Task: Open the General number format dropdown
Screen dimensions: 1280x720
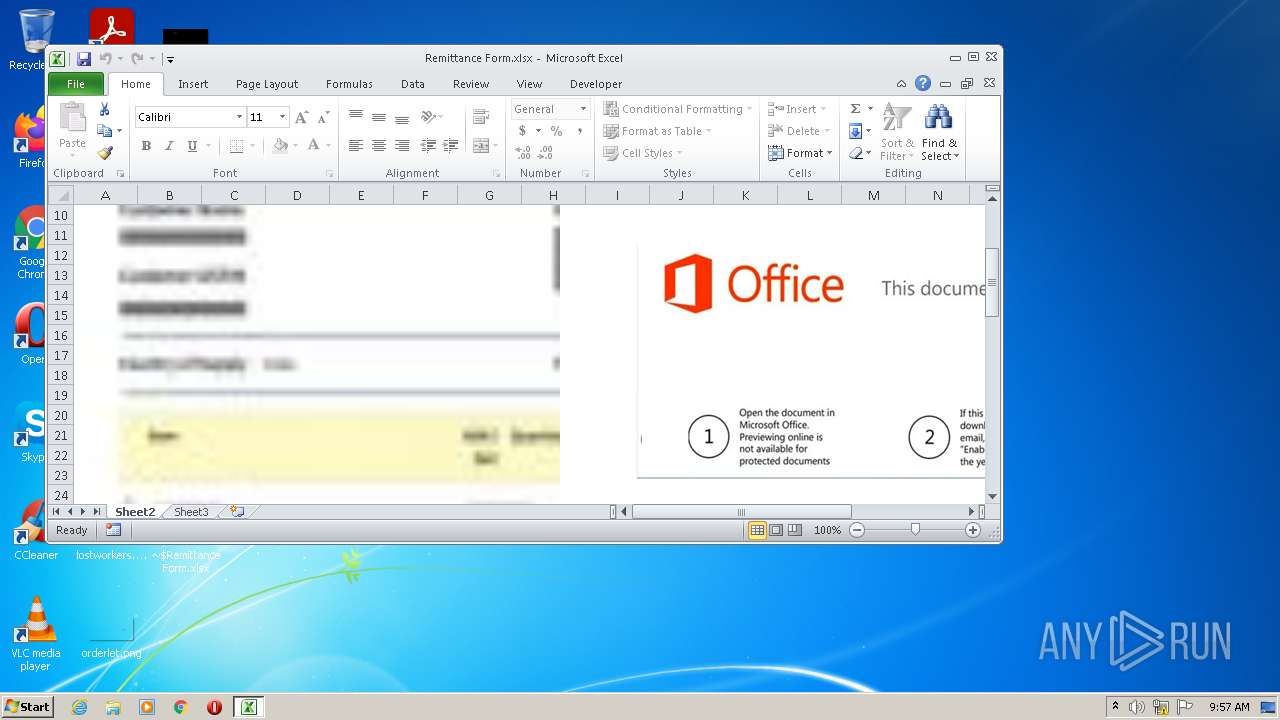Action: click(x=583, y=109)
